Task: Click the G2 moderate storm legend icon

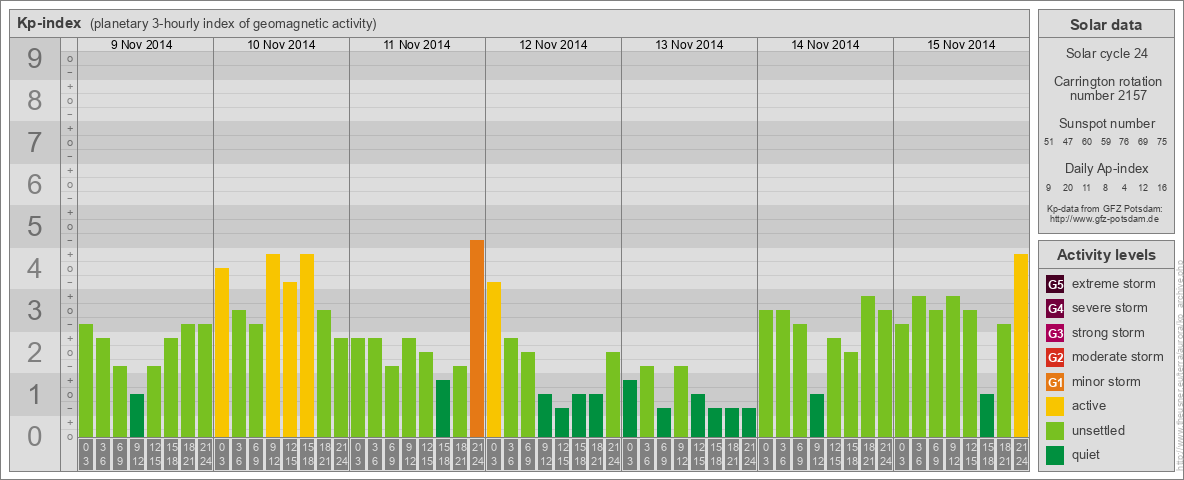Action: click(1055, 358)
